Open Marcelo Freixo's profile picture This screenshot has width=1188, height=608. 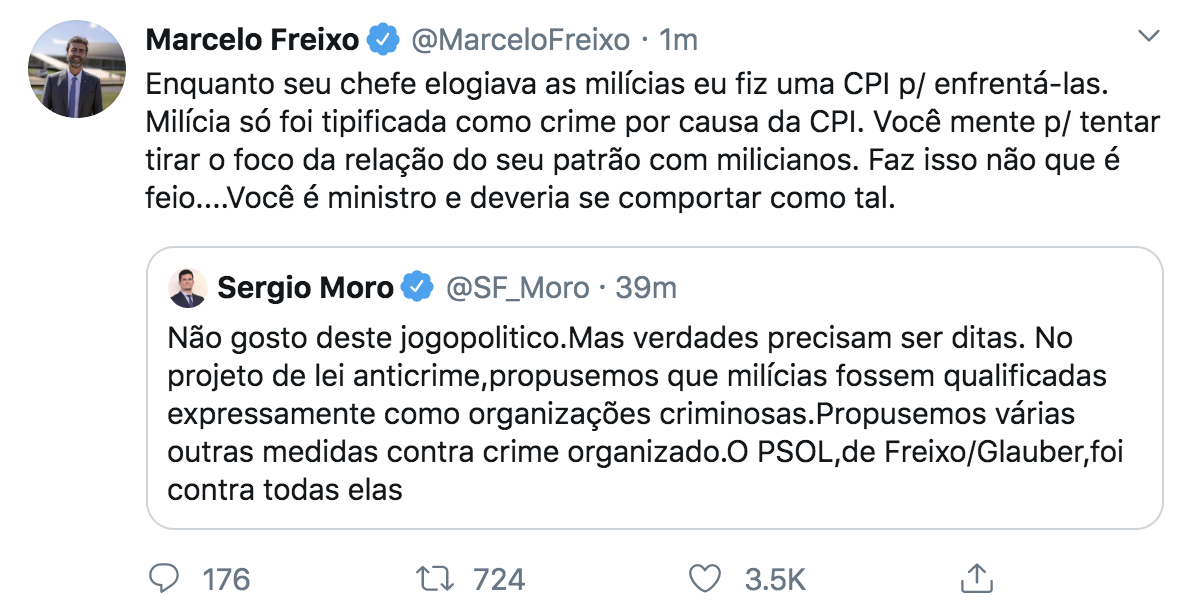76,69
